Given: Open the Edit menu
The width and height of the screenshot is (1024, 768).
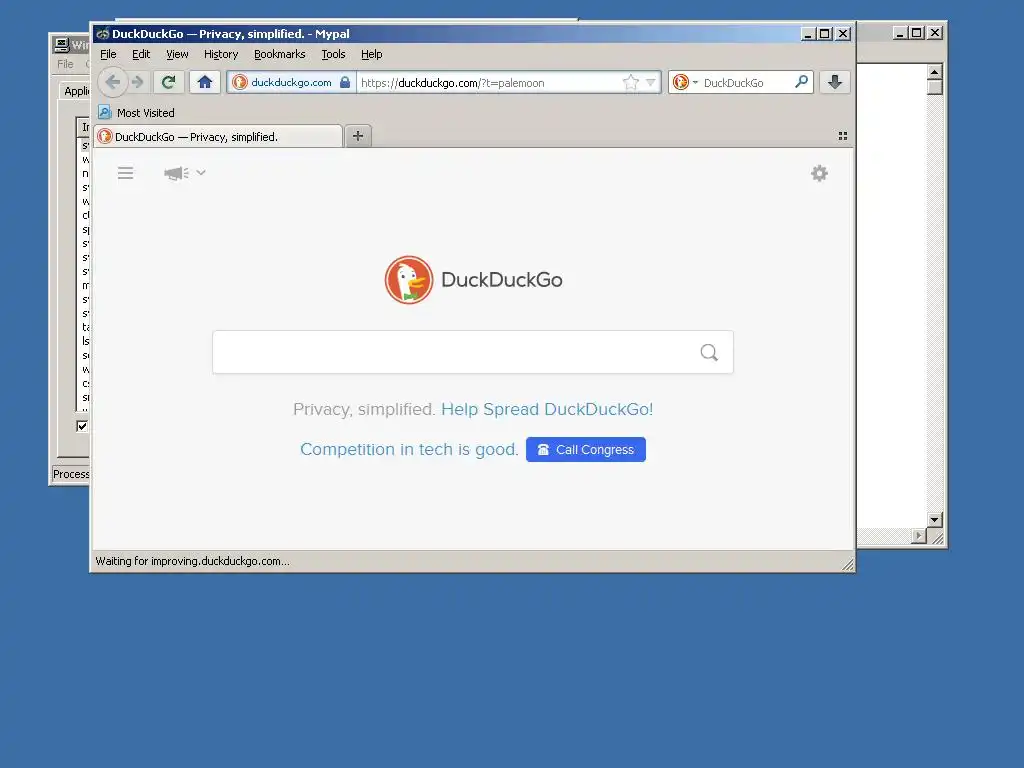Looking at the screenshot, I should pos(140,54).
